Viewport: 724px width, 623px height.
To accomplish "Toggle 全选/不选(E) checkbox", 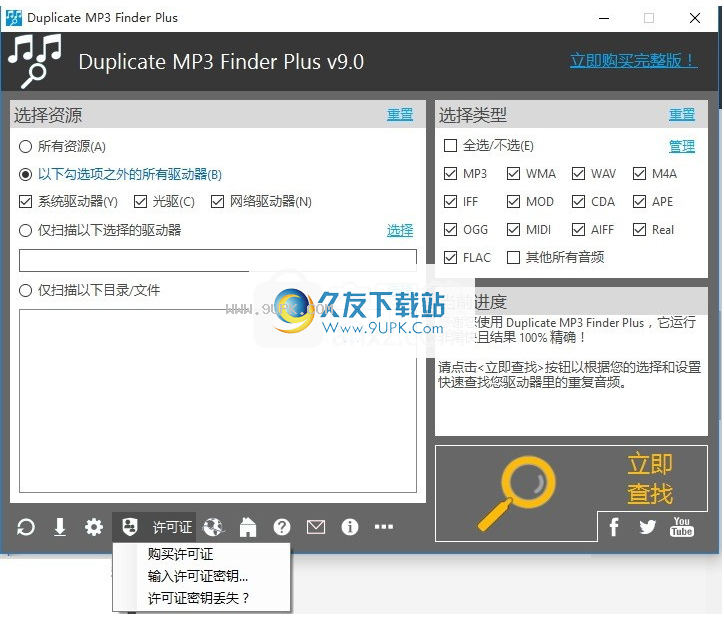I will pos(450,145).
